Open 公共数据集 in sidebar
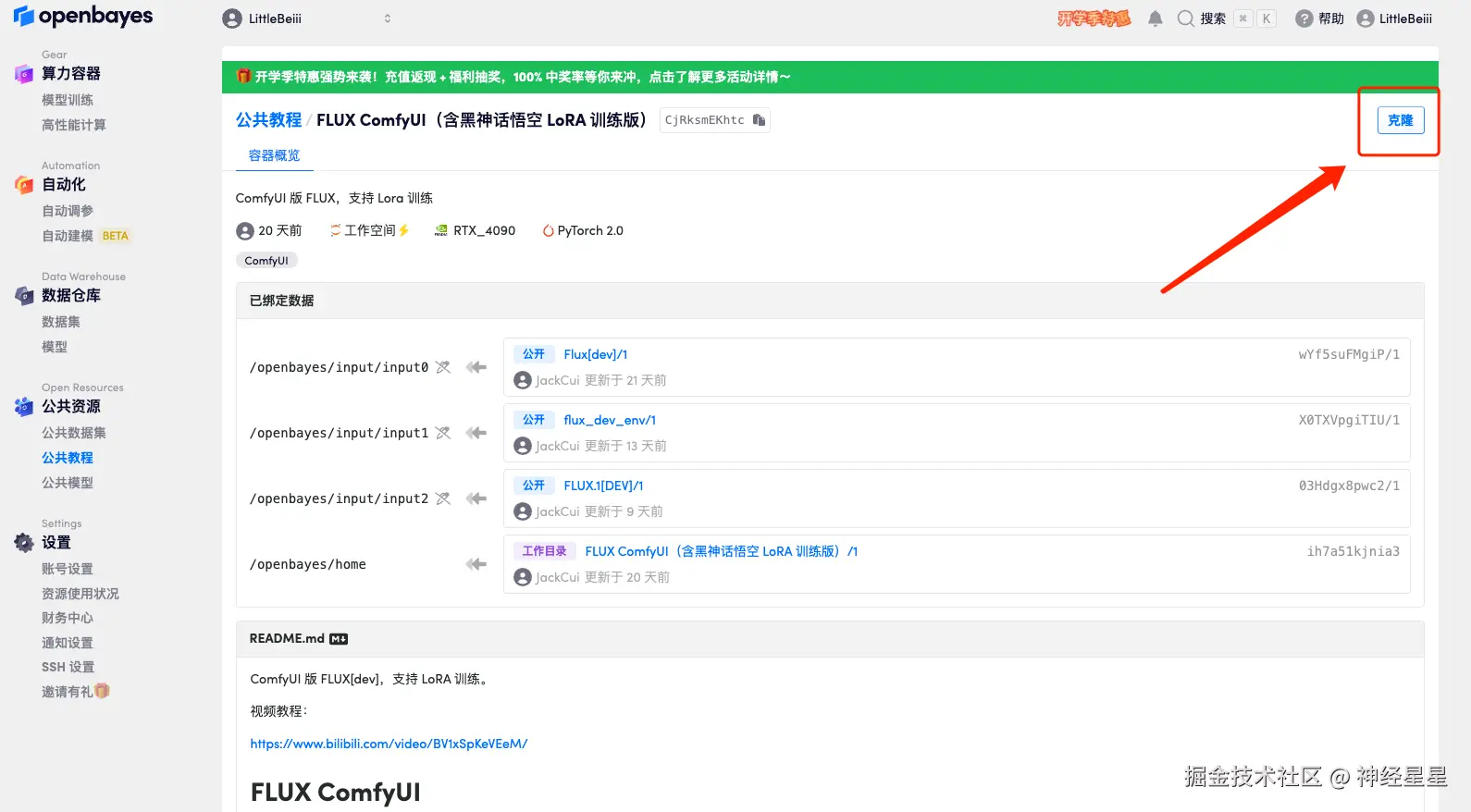Image resolution: width=1471 pixels, height=812 pixels. (74, 433)
